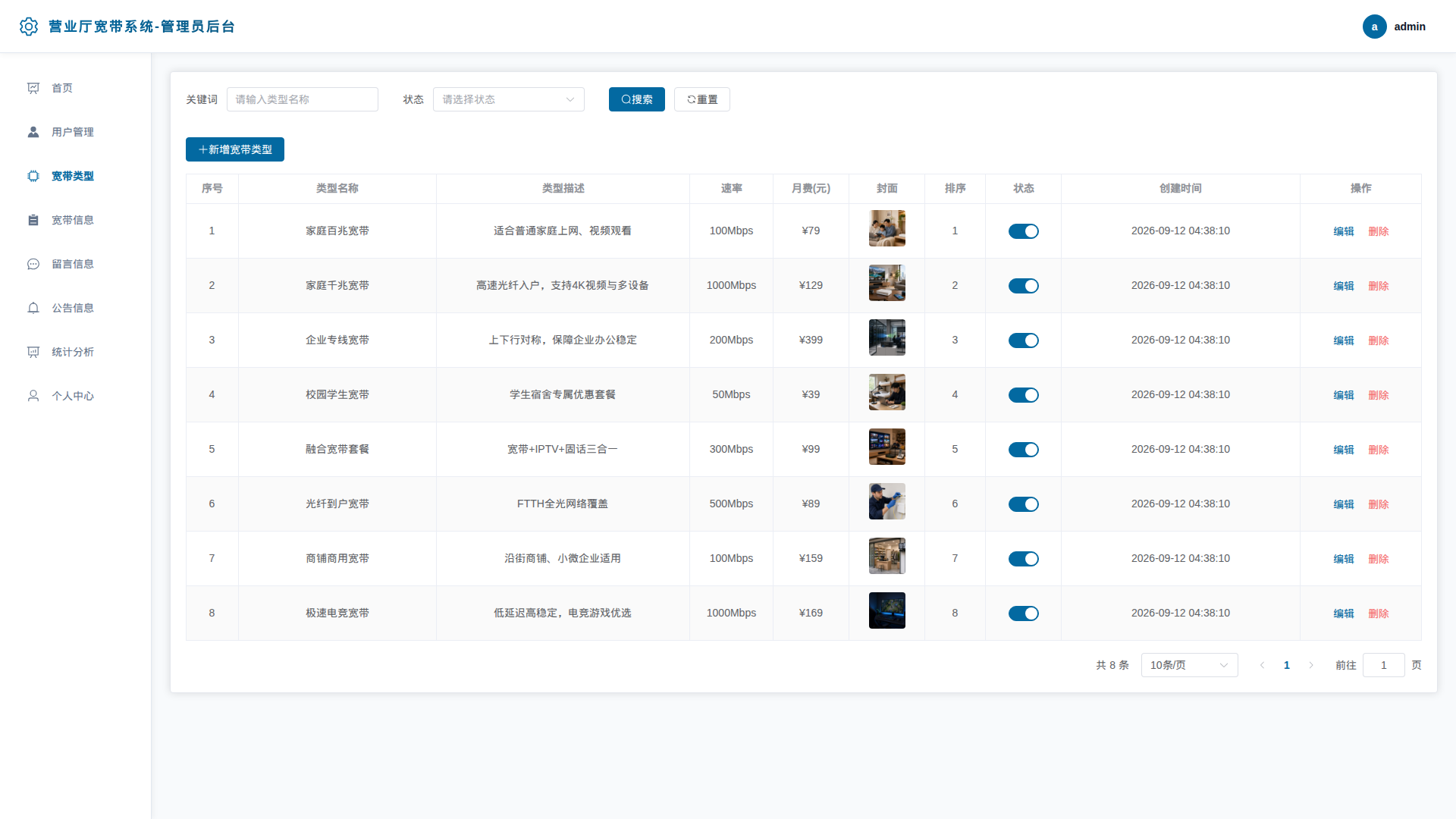Screen dimensions: 1456x819
Task: Edit the 融合宽带套餐 row
Action: (x=1343, y=450)
